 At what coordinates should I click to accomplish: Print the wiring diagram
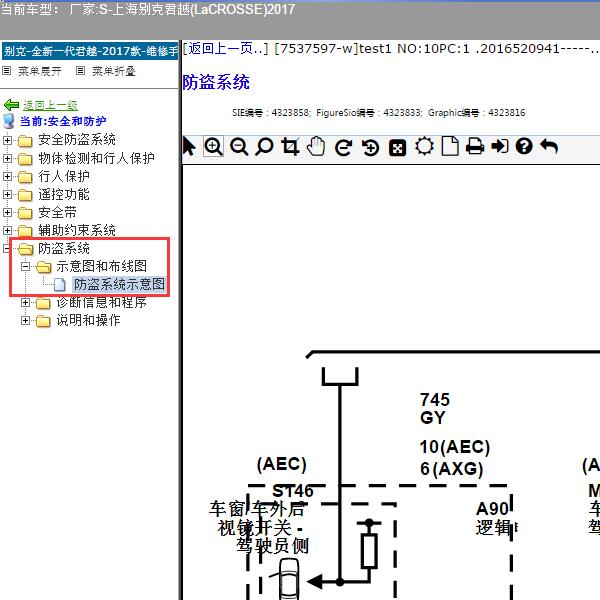475,146
